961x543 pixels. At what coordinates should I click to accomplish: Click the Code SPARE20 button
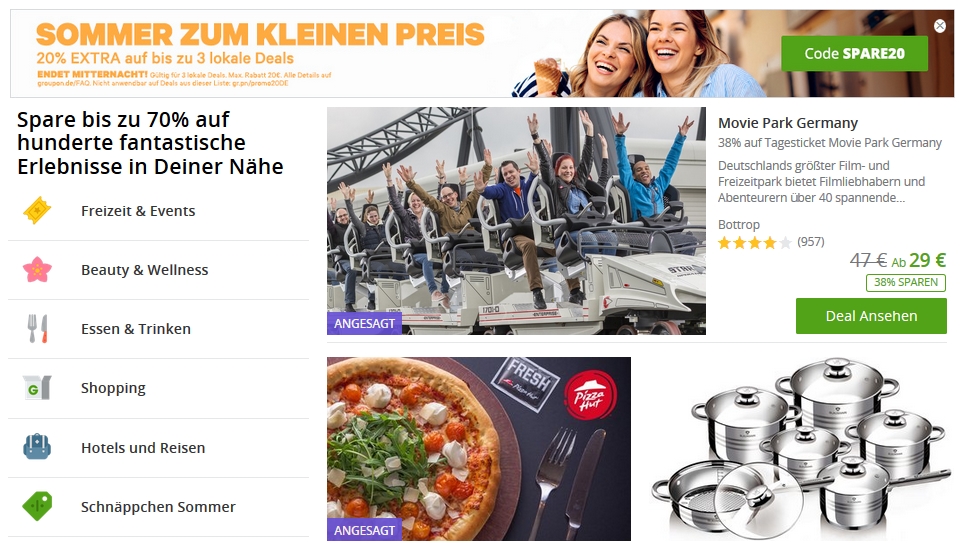pyautogui.click(x=854, y=53)
